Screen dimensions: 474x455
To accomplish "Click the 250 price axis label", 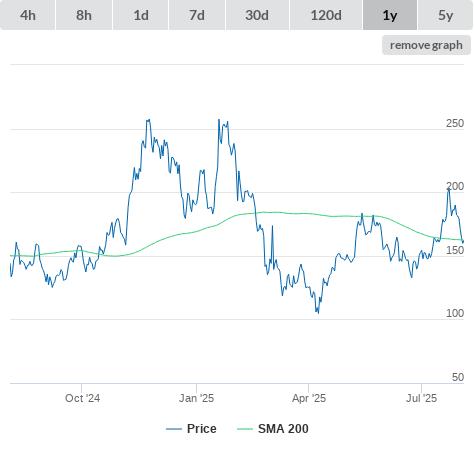I will tap(455, 123).
